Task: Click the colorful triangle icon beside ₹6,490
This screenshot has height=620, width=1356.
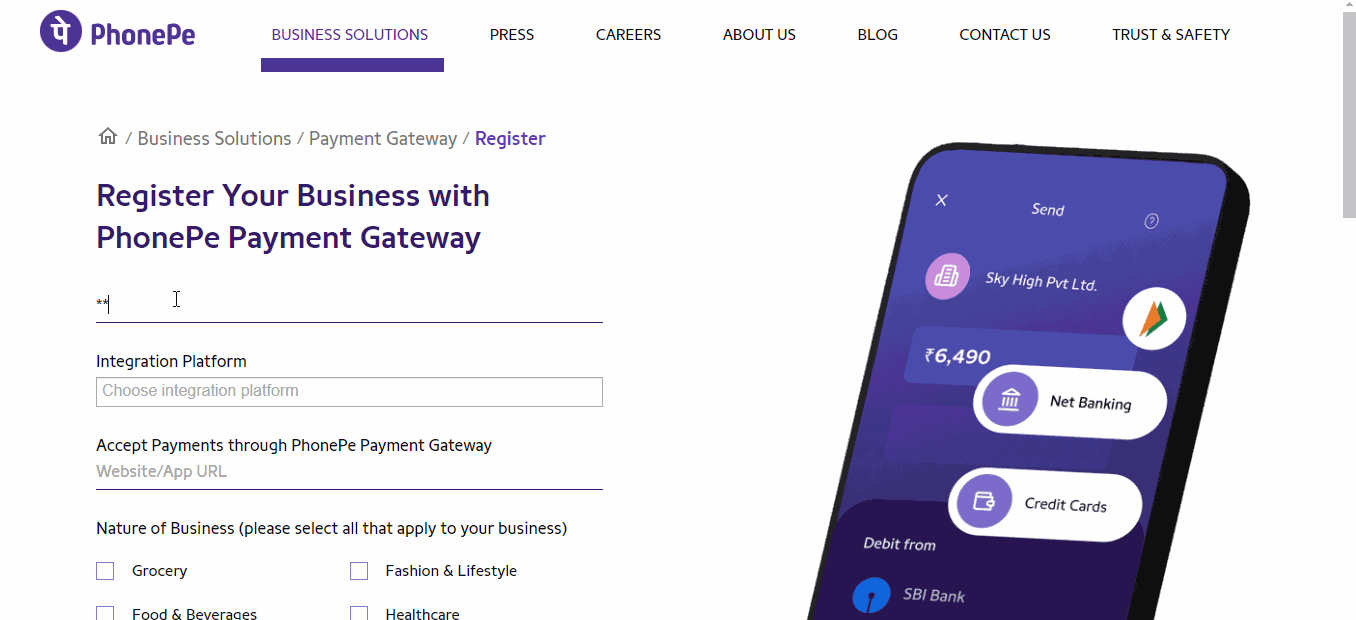Action: [x=1153, y=318]
